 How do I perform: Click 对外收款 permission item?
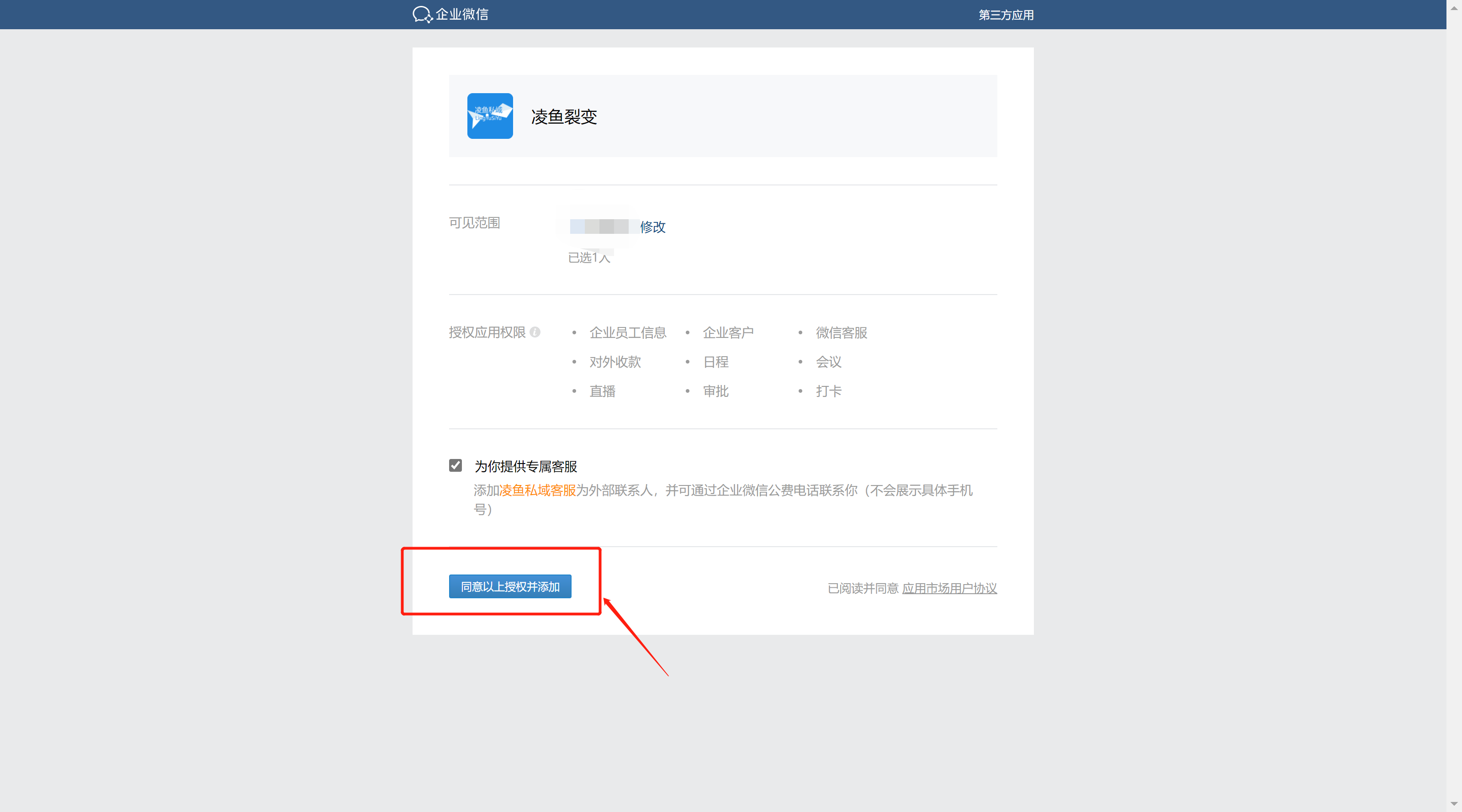coord(615,362)
